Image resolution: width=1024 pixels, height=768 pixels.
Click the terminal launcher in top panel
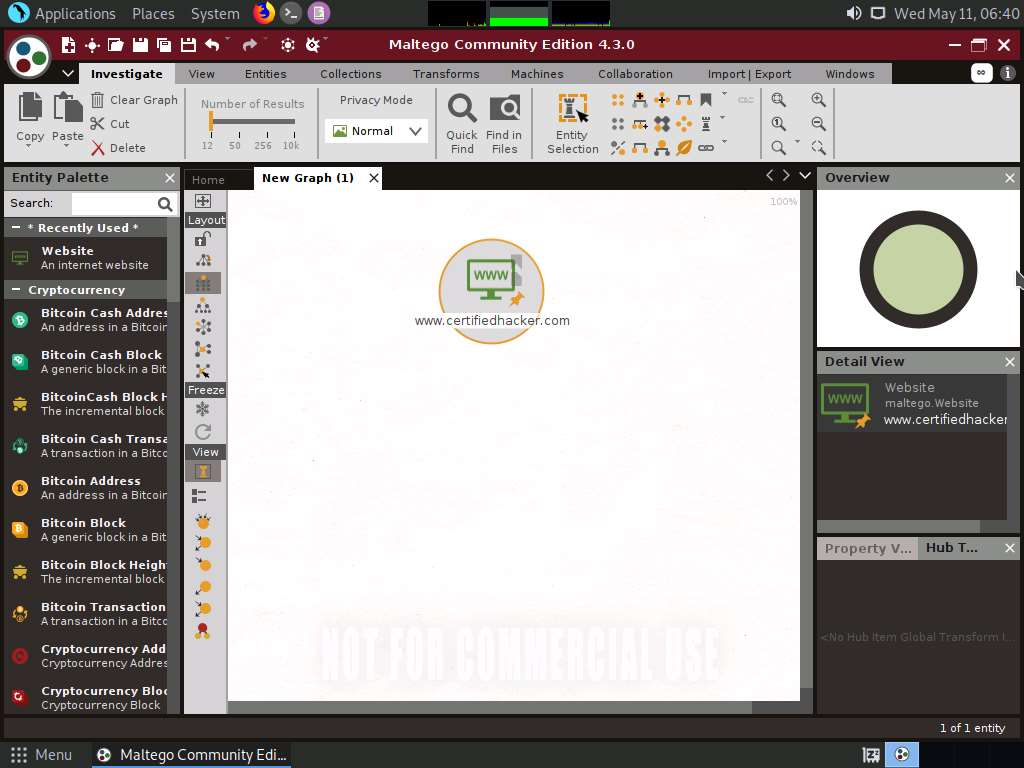point(291,12)
